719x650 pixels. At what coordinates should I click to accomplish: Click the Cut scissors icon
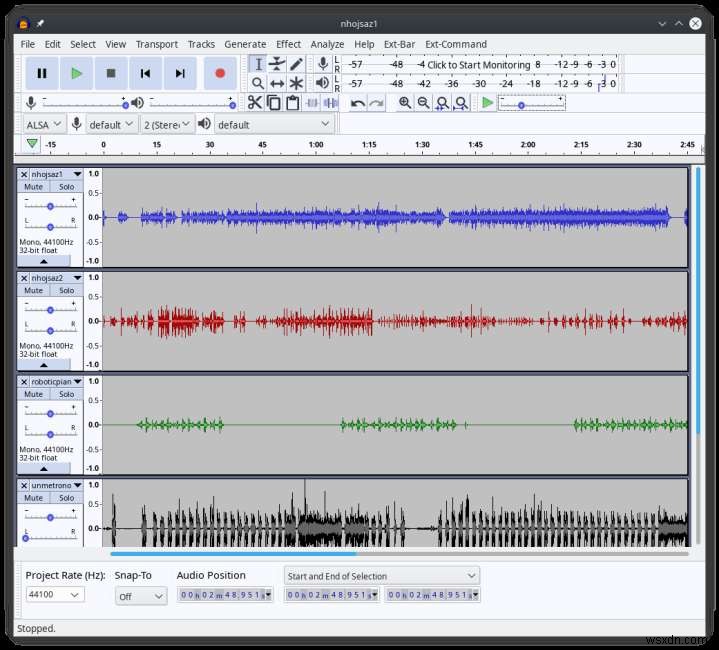(255, 103)
